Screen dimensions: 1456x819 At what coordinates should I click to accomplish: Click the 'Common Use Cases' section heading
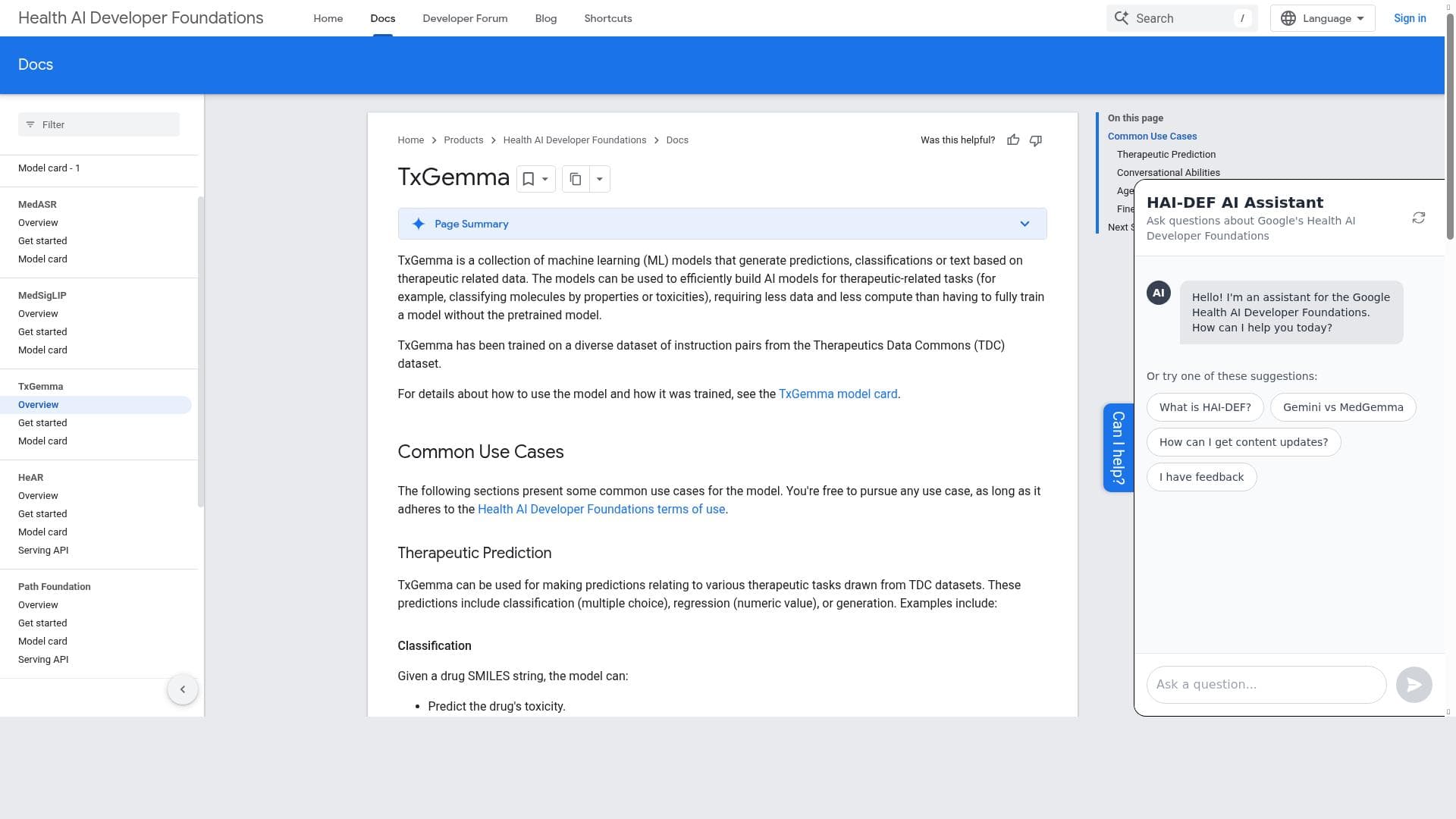pyautogui.click(x=481, y=452)
